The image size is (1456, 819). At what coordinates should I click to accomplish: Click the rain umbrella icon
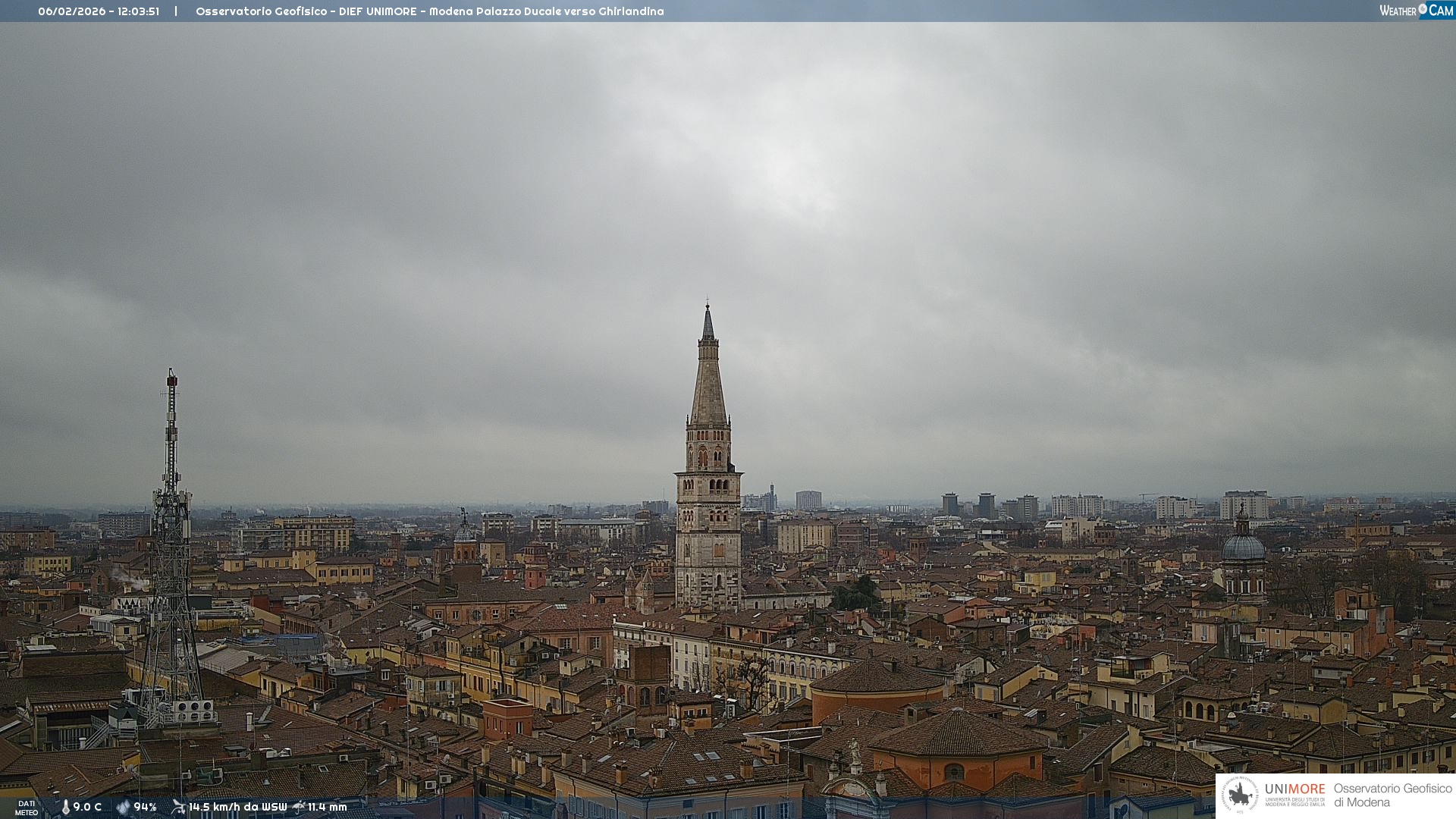pyautogui.click(x=299, y=807)
